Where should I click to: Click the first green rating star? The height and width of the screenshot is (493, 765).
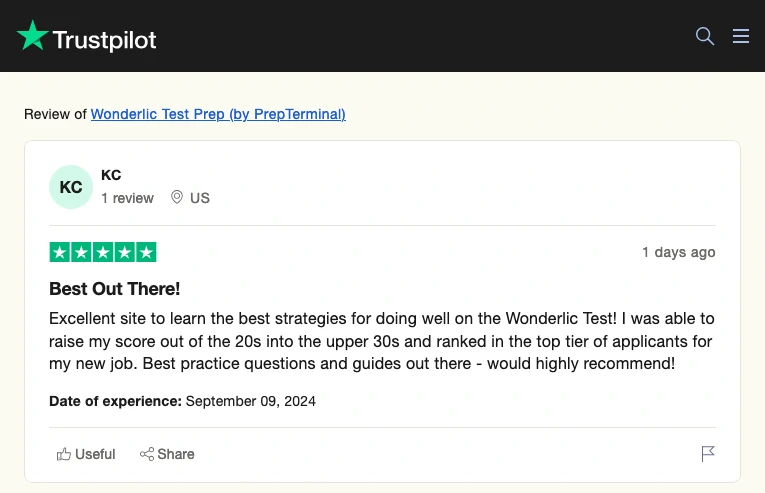click(60, 252)
